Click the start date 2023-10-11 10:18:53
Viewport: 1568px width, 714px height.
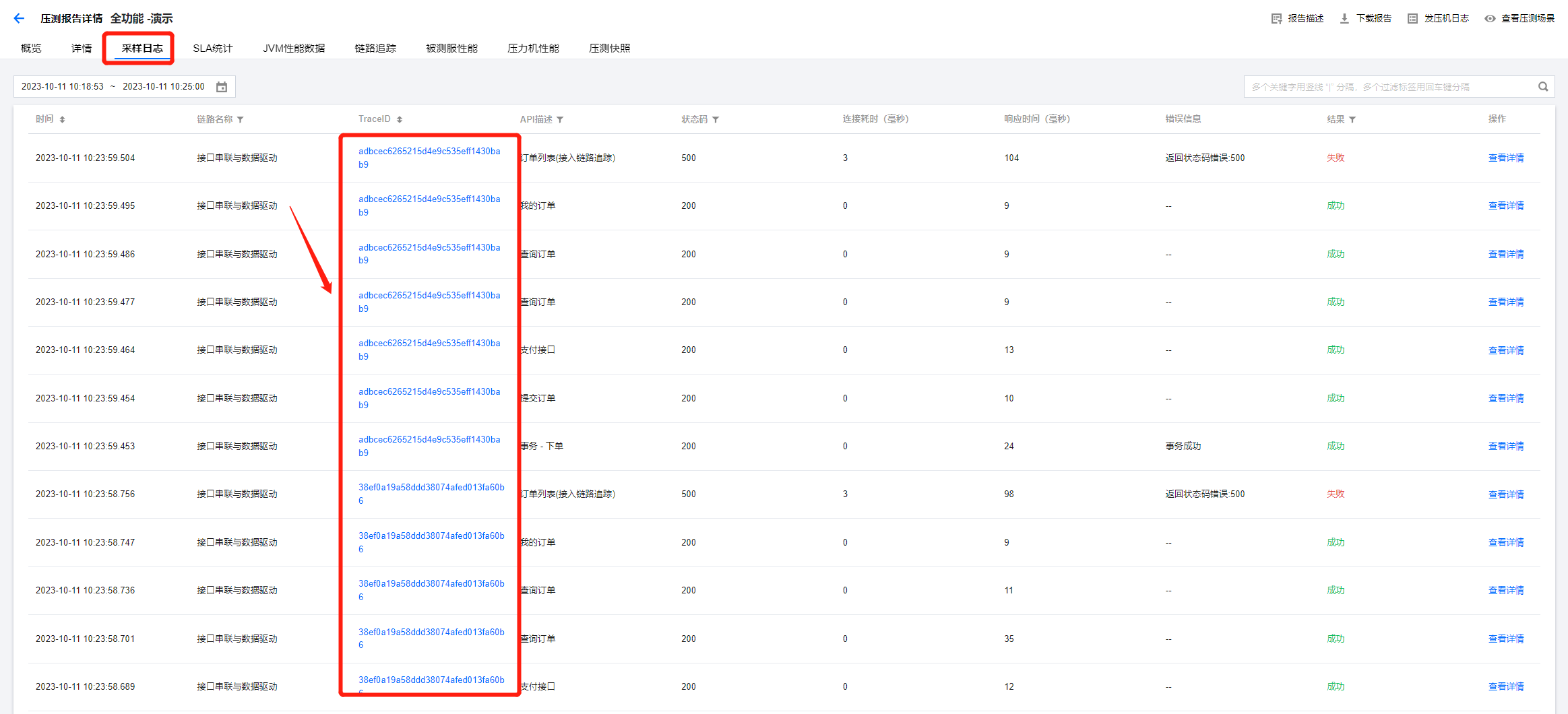63,87
